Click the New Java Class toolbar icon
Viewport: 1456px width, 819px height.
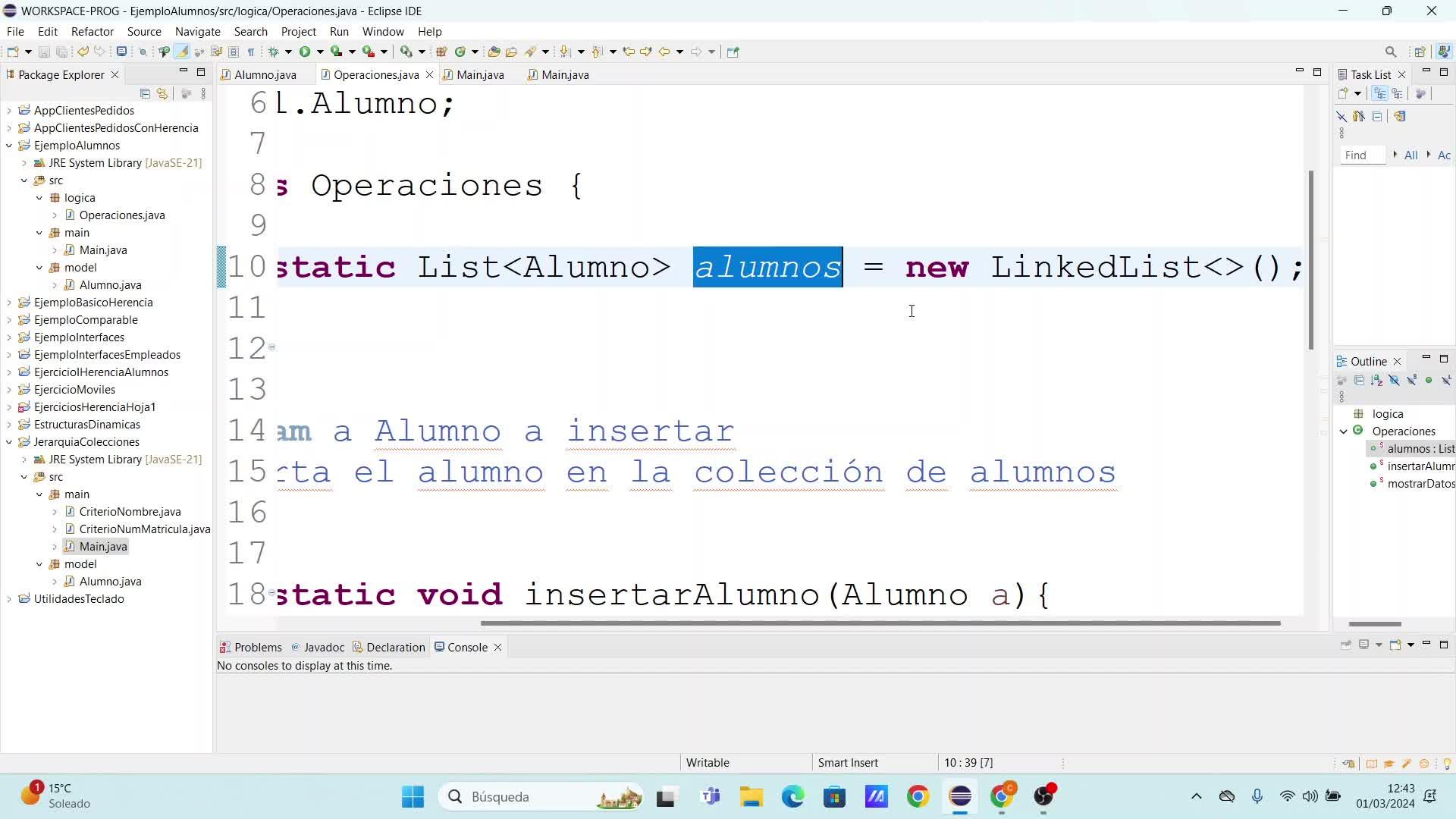click(460, 52)
